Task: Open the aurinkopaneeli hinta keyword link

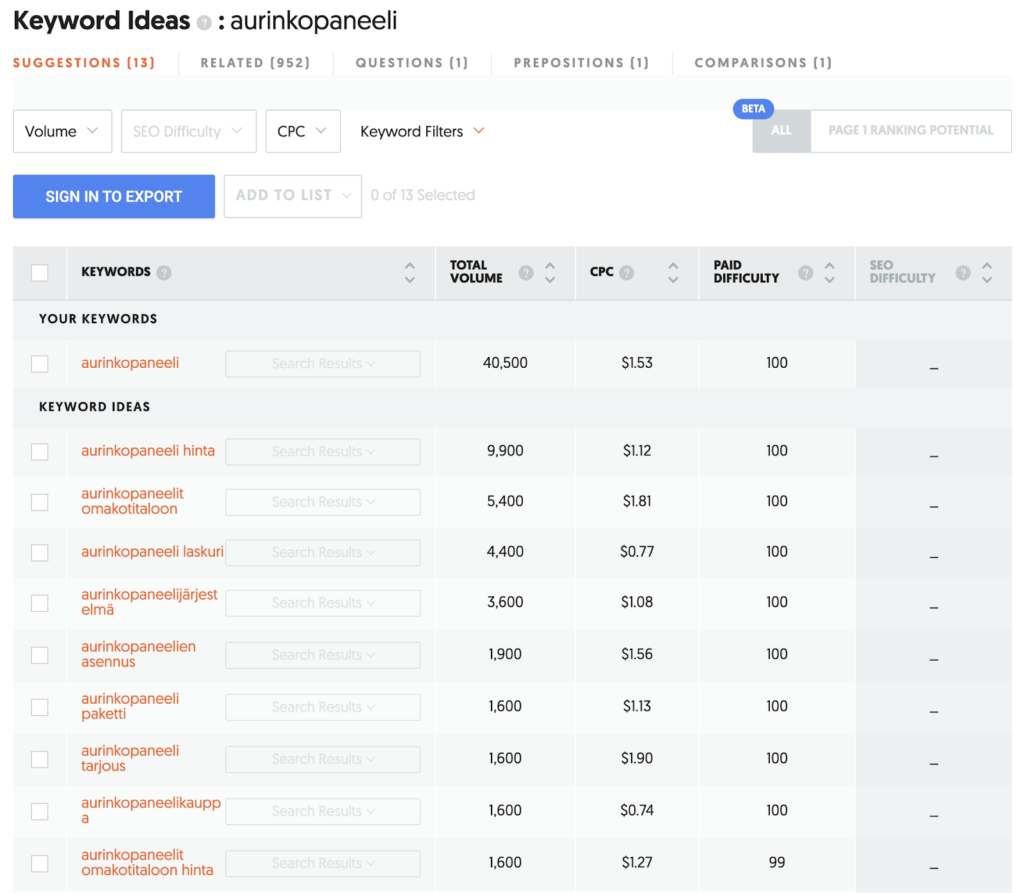Action: (x=148, y=451)
